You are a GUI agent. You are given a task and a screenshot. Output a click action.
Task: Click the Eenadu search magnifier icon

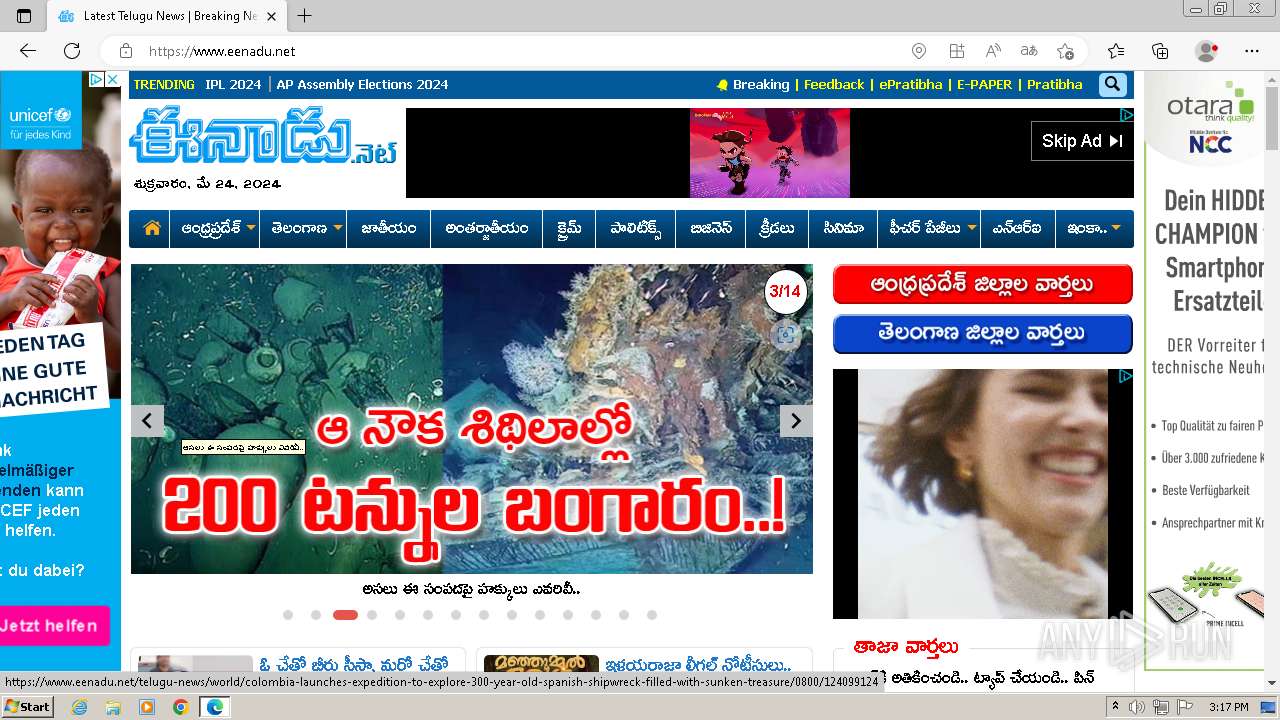tap(1112, 85)
